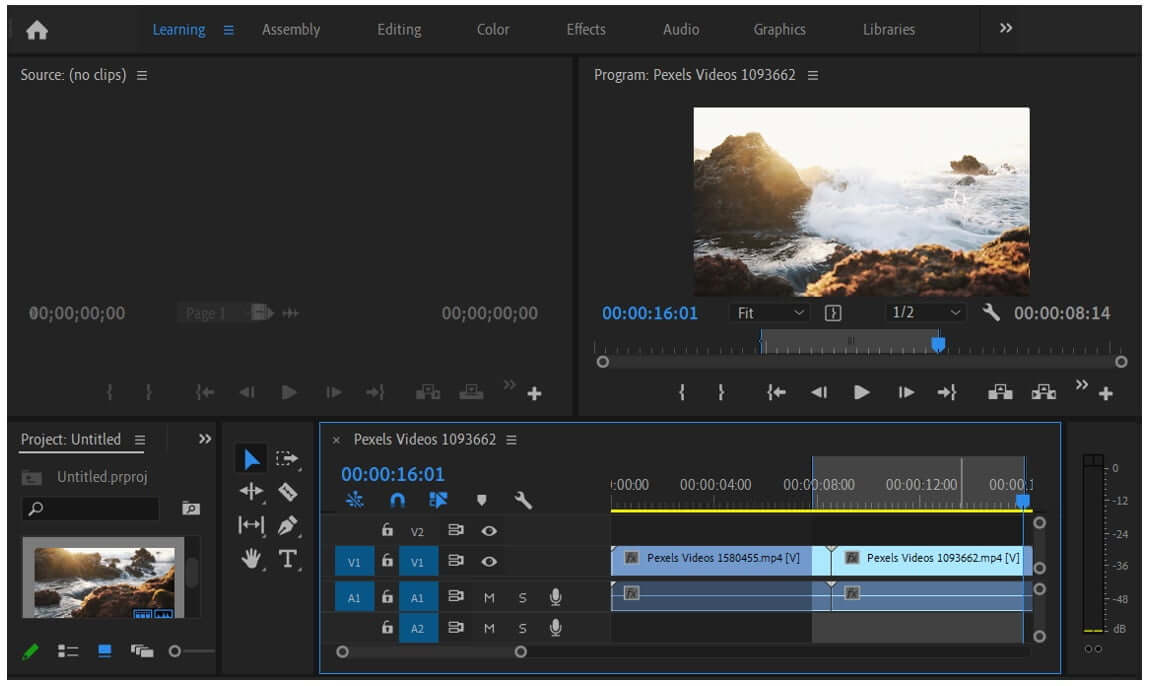This screenshot has width=1149, height=686.
Task: Select the Hand tool
Action: 251,558
